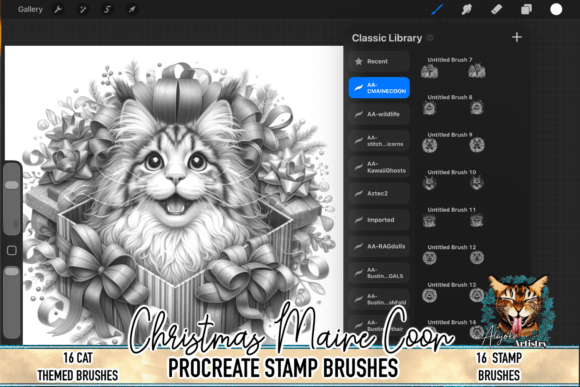This screenshot has width=580, height=387.
Task: Add a new brush with plus icon
Action: [x=517, y=37]
